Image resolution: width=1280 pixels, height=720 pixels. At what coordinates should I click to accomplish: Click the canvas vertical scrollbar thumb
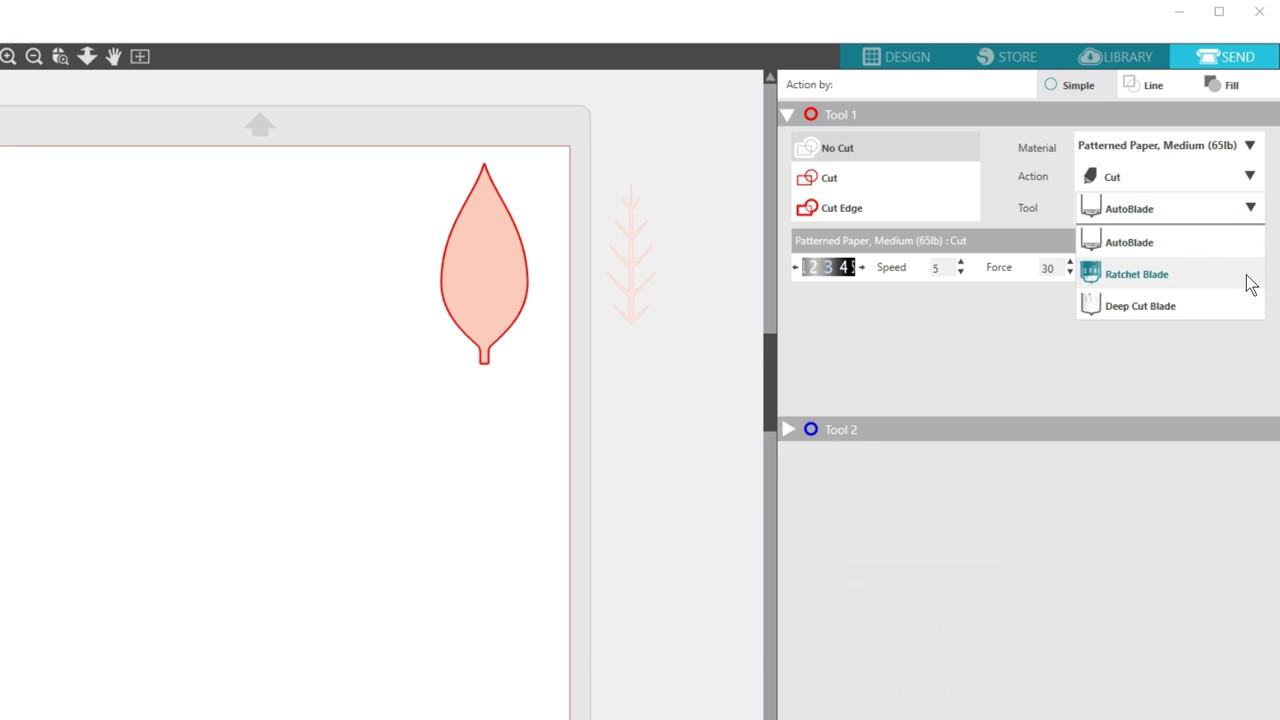pyautogui.click(x=770, y=382)
